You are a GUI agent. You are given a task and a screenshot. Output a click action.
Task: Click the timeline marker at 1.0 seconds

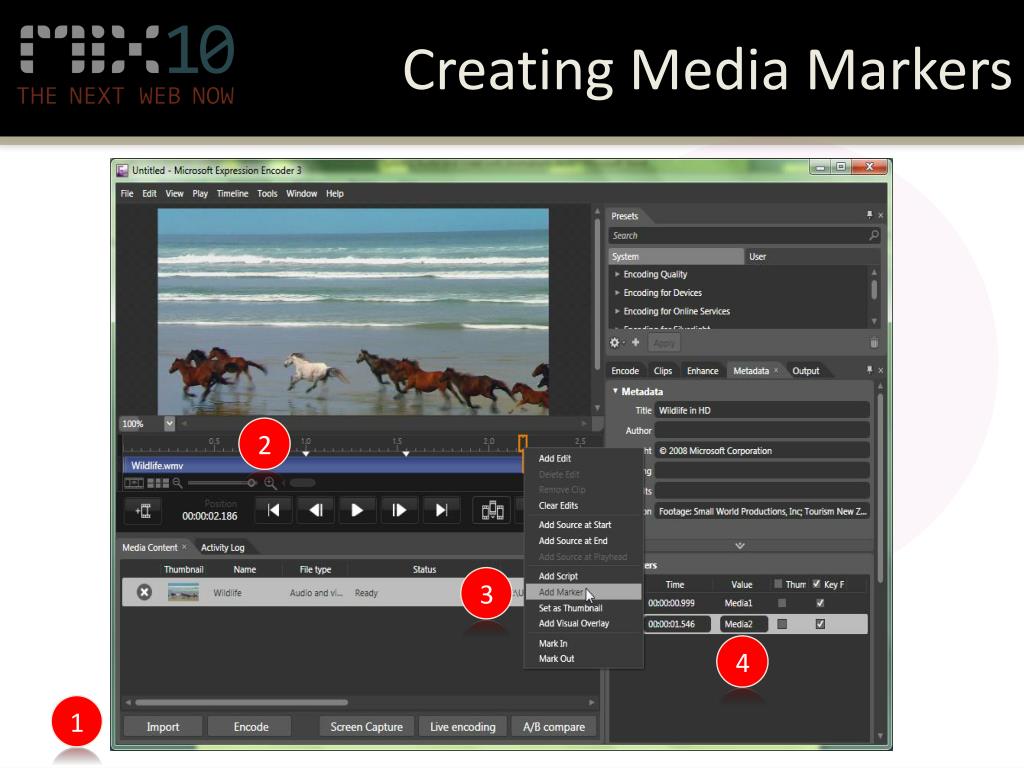click(x=306, y=453)
